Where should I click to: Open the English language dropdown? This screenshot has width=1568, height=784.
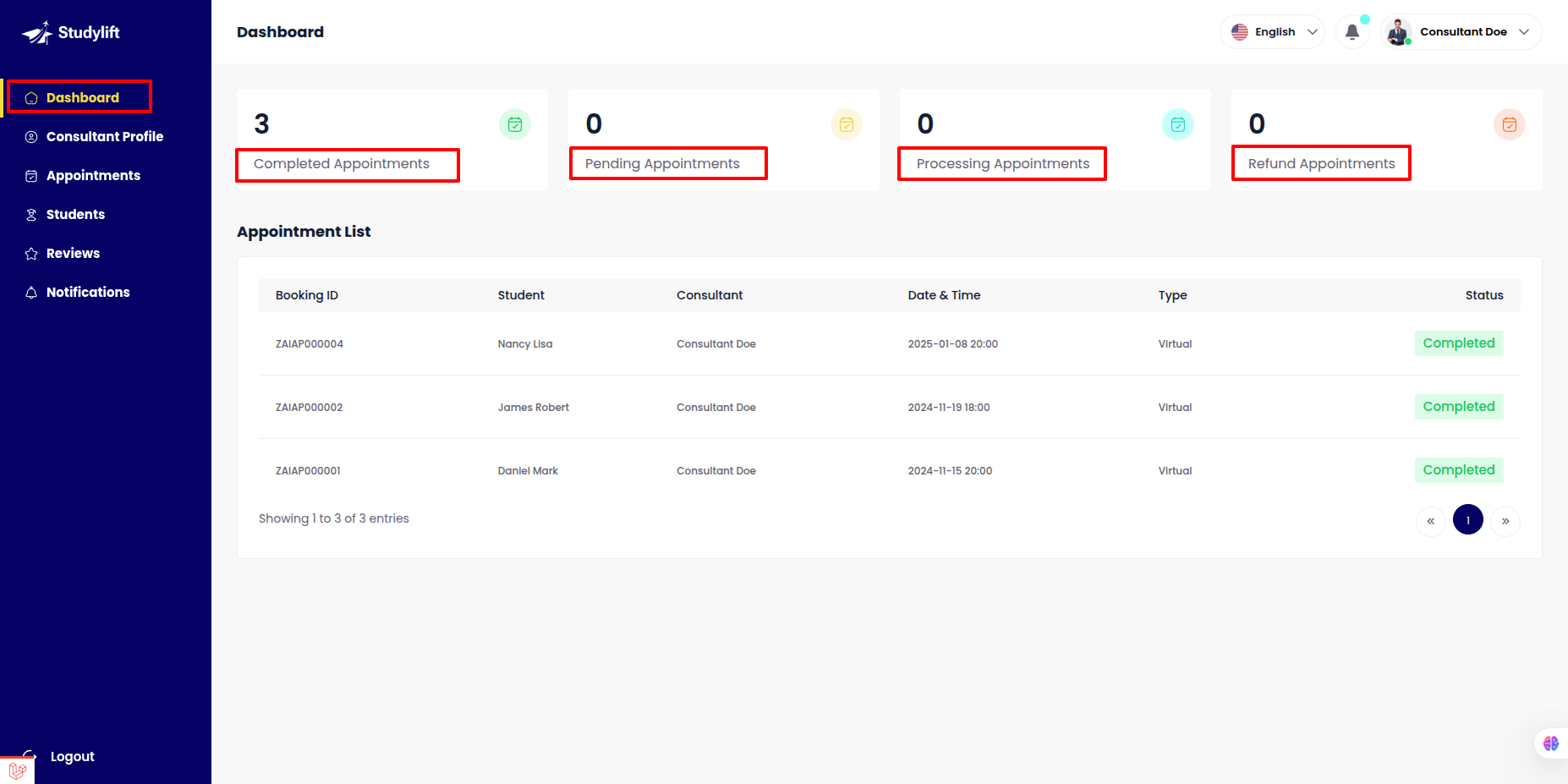(1272, 32)
